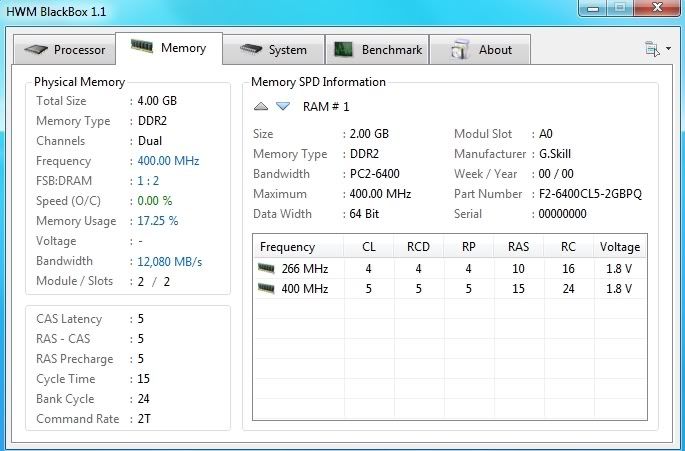Expand the dropdown arrow beside the export icon
This screenshot has height=451, width=685.
(x=669, y=49)
